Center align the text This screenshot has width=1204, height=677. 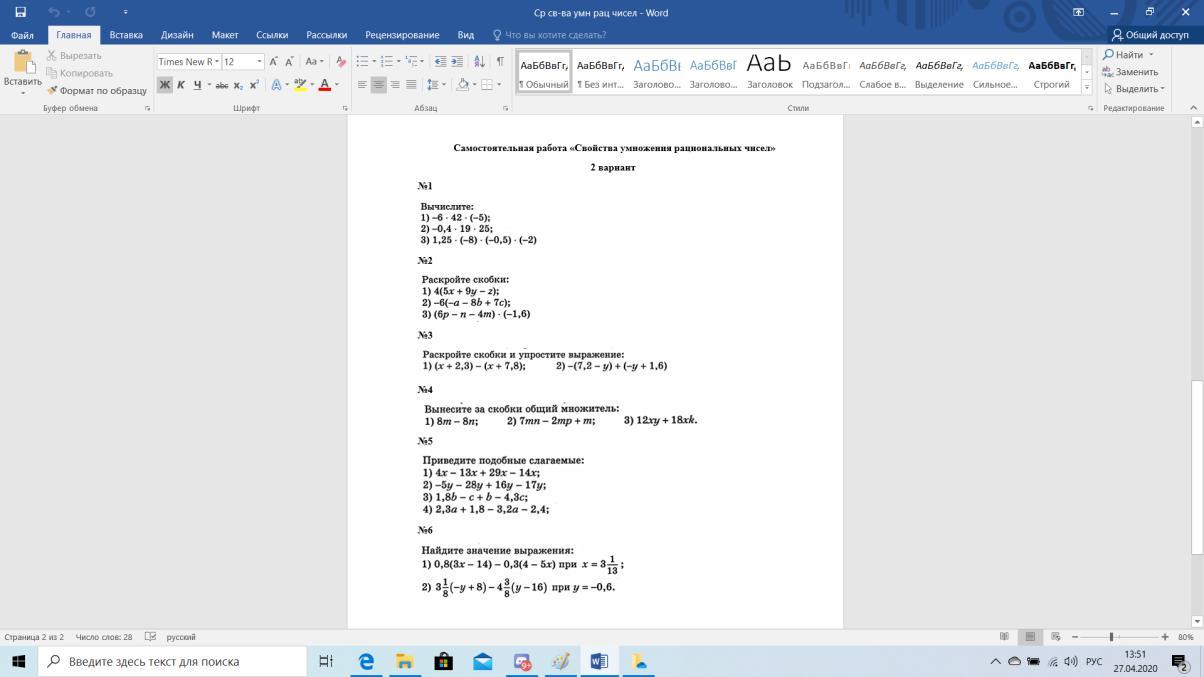pyautogui.click(x=378, y=85)
